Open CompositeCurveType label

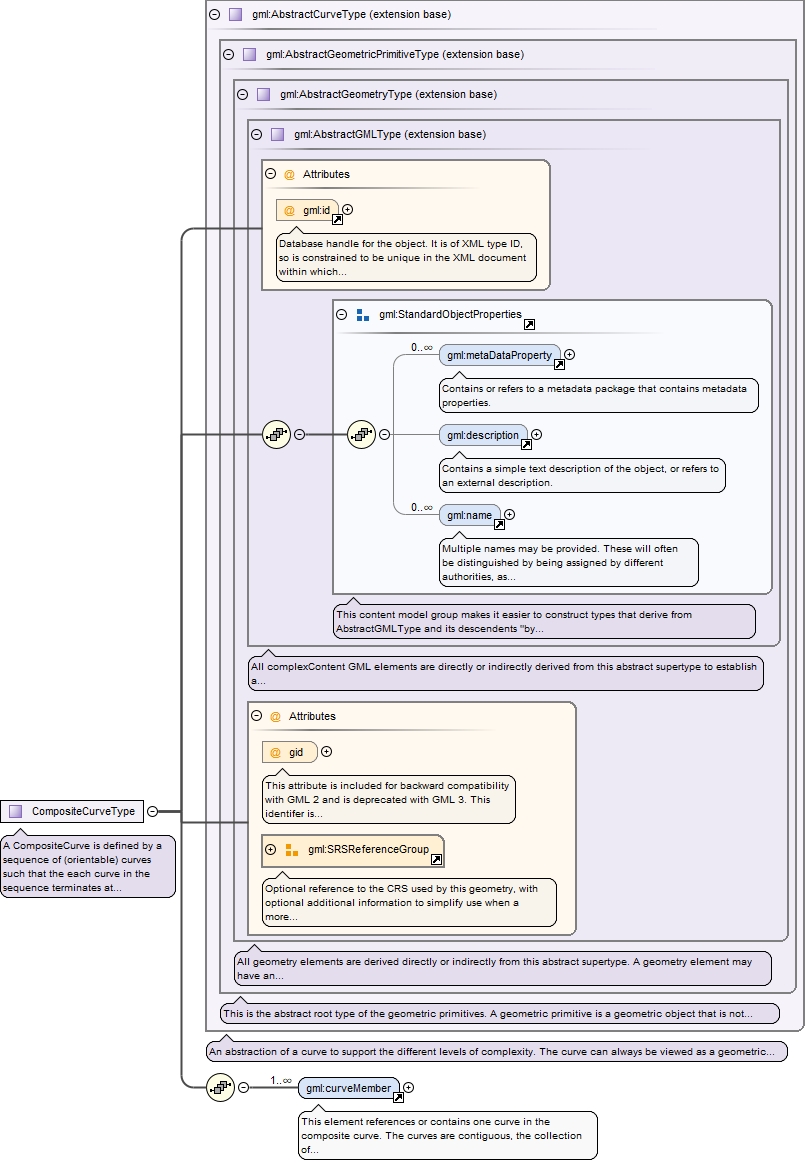[x=83, y=811]
